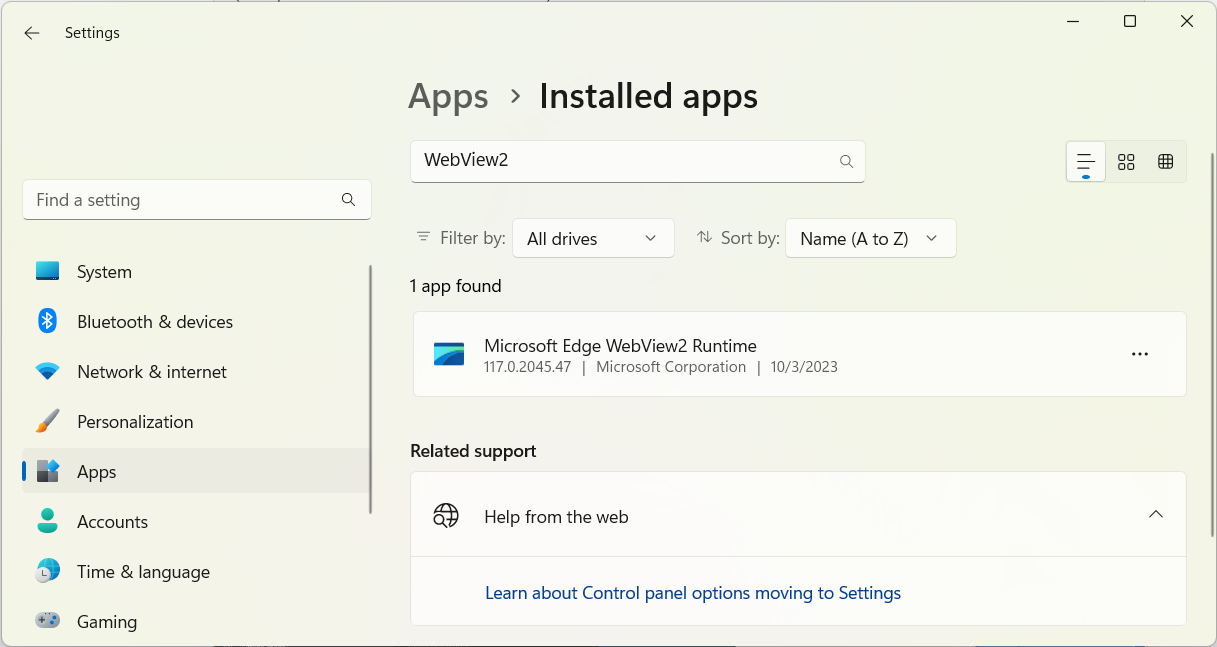Open Control panel options moving to Settings link
This screenshot has height=647, width=1217.
tap(692, 593)
